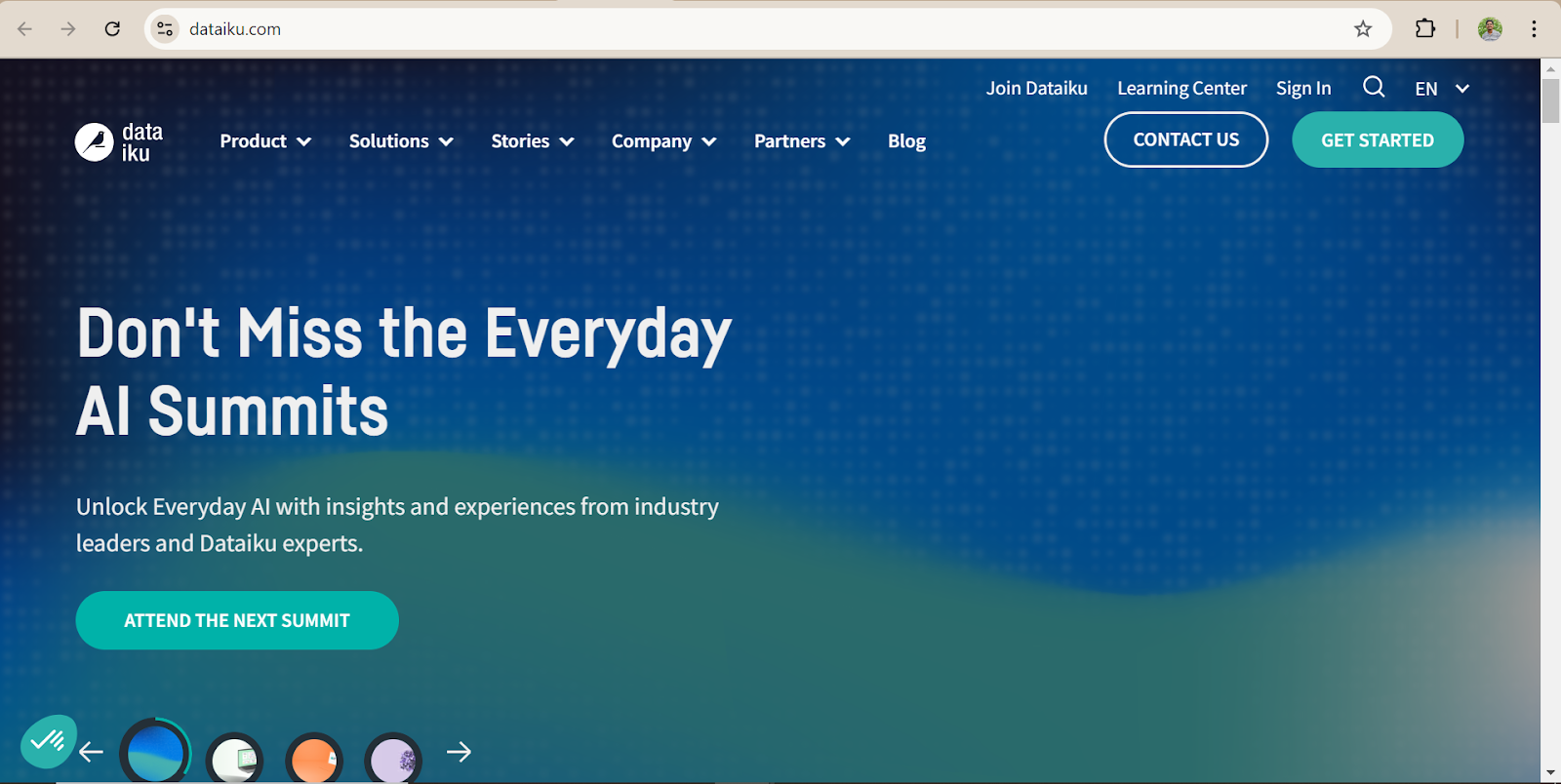The width and height of the screenshot is (1561, 784).
Task: Click the CONTACT US button
Action: click(x=1186, y=139)
